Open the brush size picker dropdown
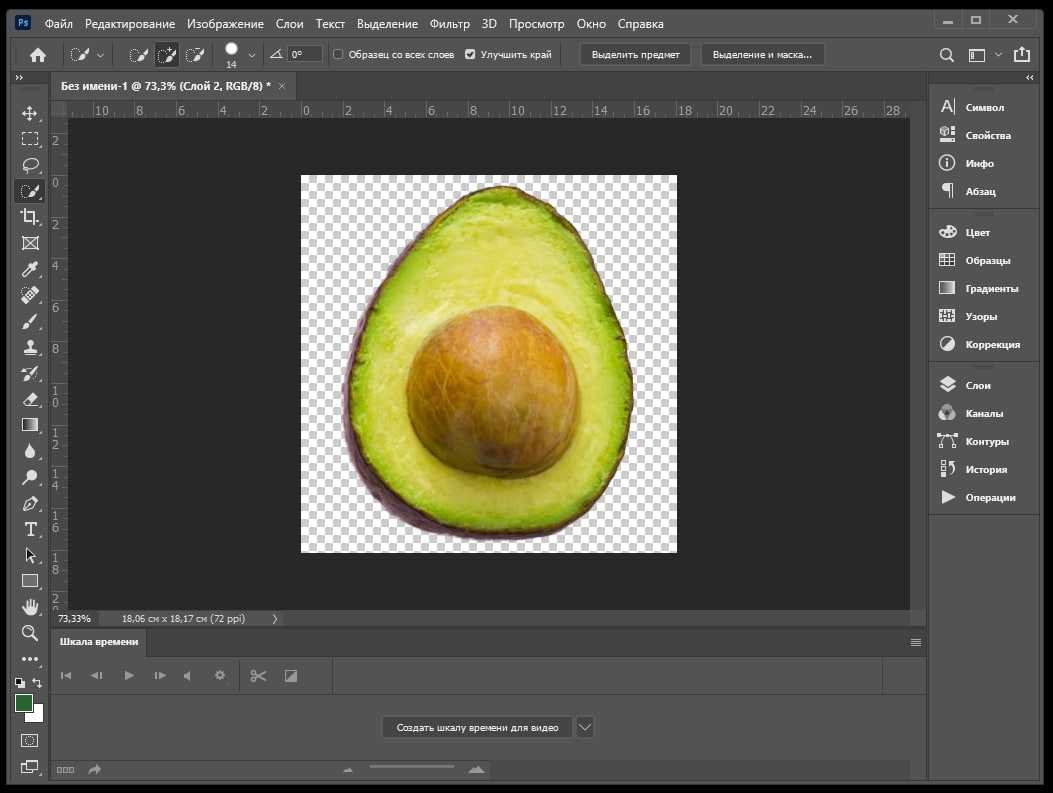The height and width of the screenshot is (793, 1053). 251,55
